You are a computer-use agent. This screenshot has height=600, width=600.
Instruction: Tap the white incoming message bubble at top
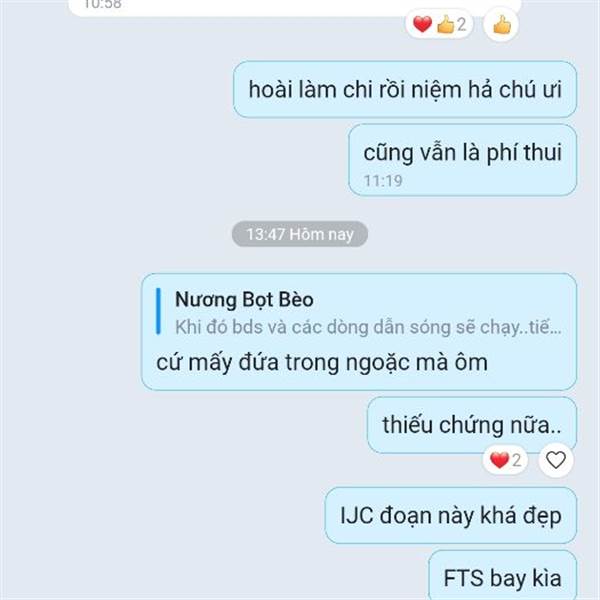click(x=295, y=8)
